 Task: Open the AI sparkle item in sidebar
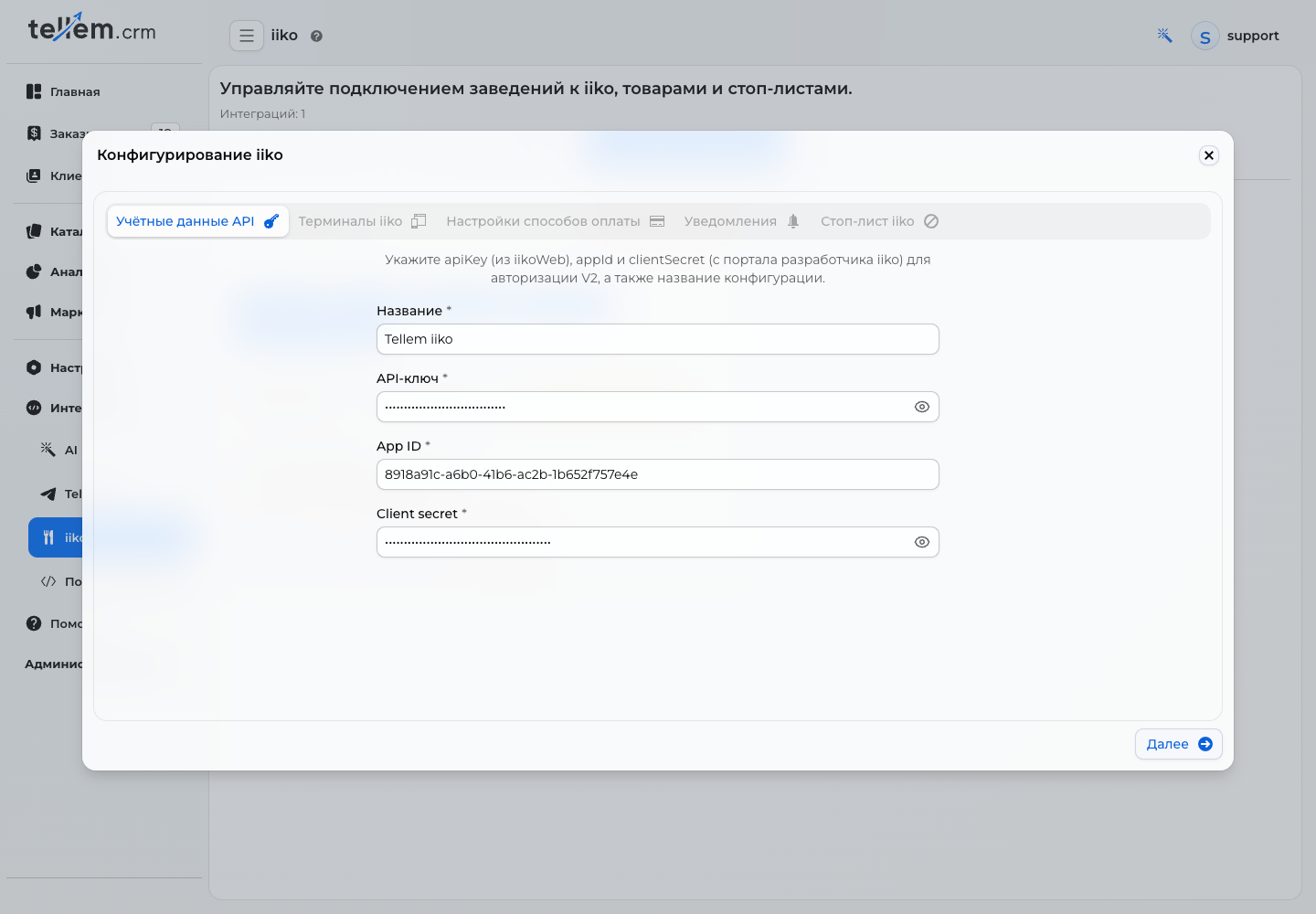[x=48, y=450]
